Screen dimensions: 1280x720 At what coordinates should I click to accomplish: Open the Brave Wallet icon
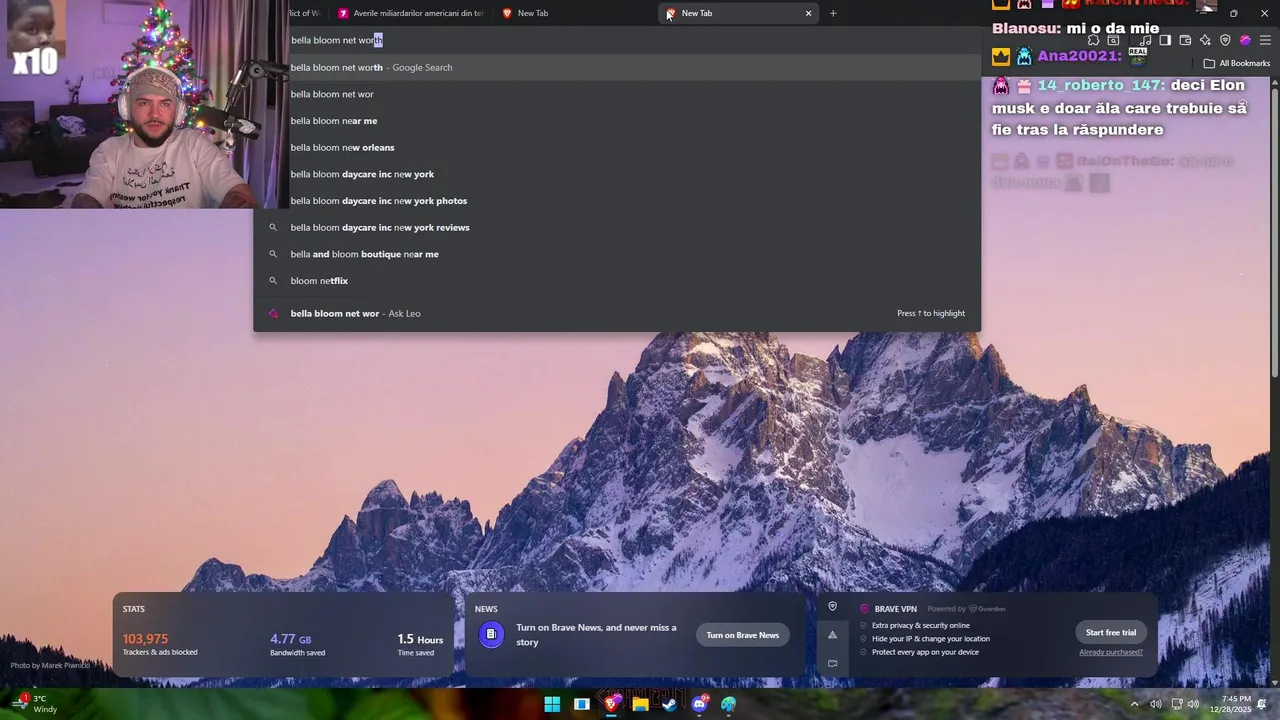(x=1185, y=40)
